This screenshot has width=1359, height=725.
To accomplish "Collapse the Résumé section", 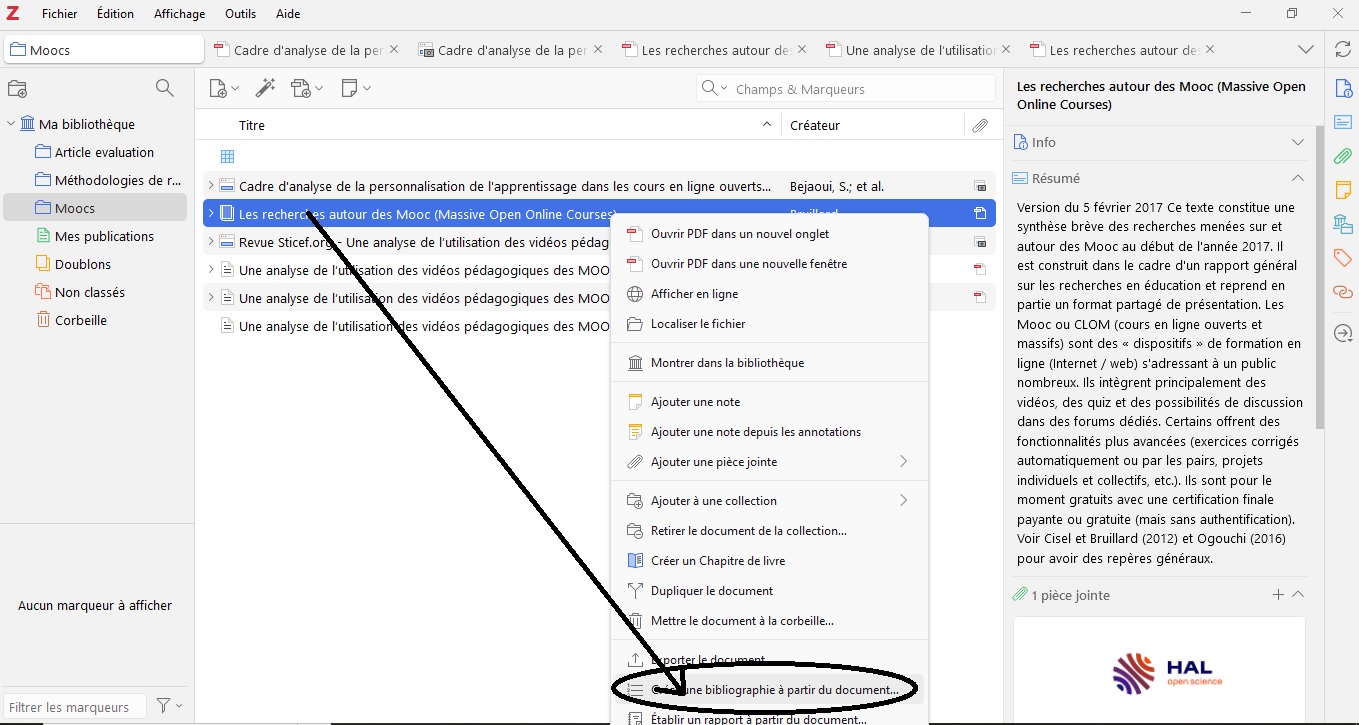I will tap(1297, 178).
